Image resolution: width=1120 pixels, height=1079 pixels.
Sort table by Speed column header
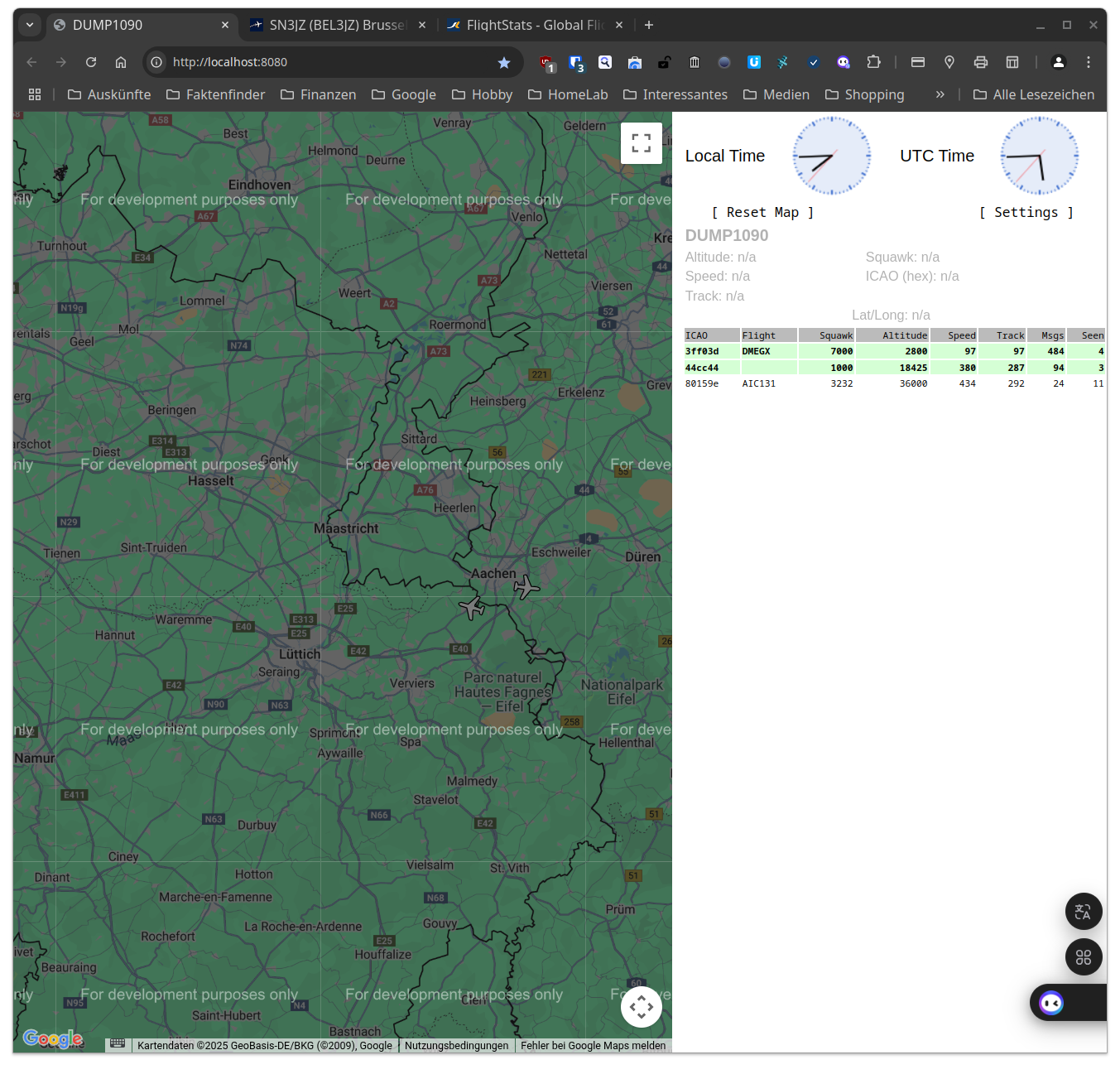954,335
